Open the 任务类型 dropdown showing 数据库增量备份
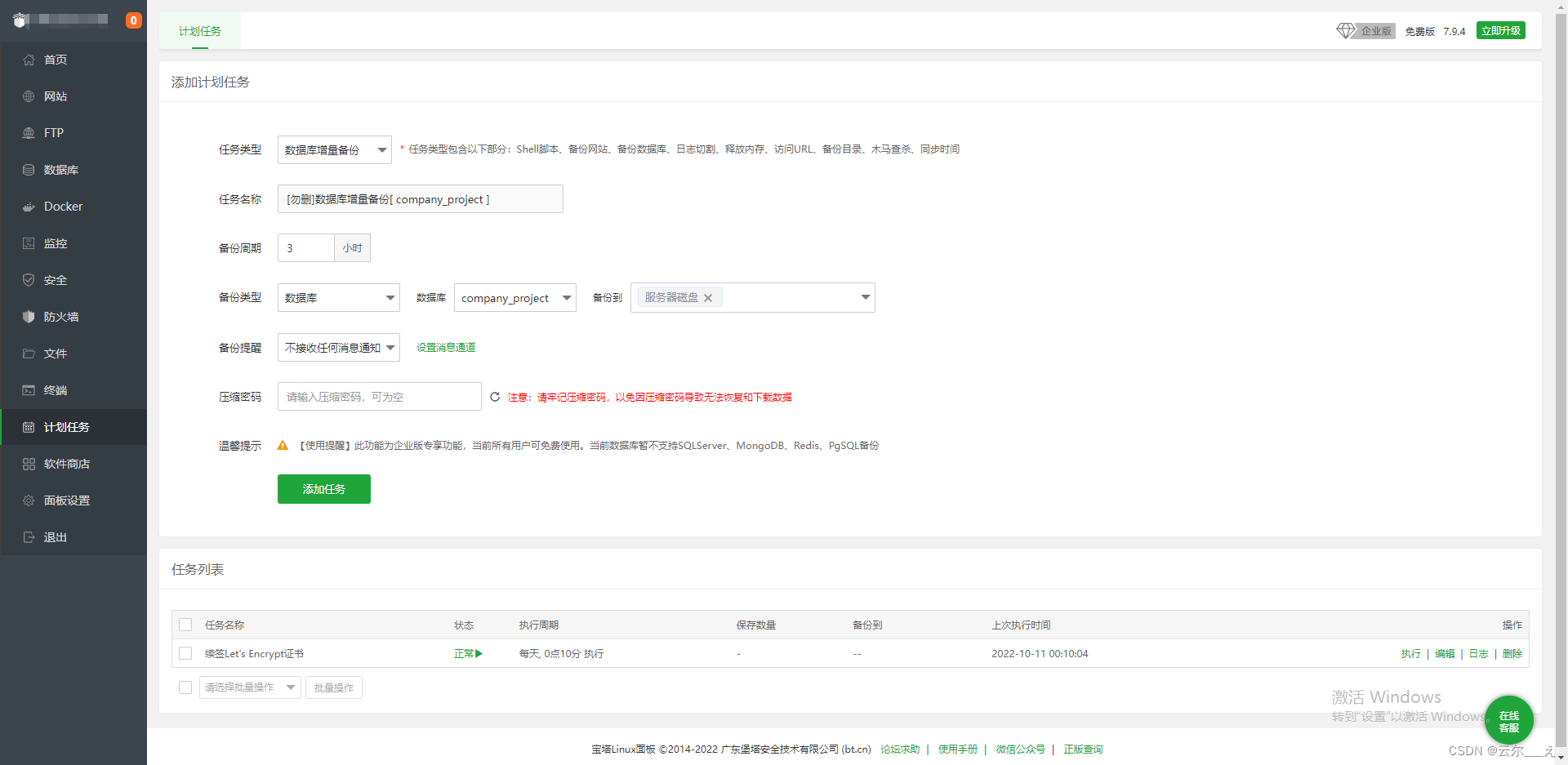The image size is (1568, 765). [335, 149]
